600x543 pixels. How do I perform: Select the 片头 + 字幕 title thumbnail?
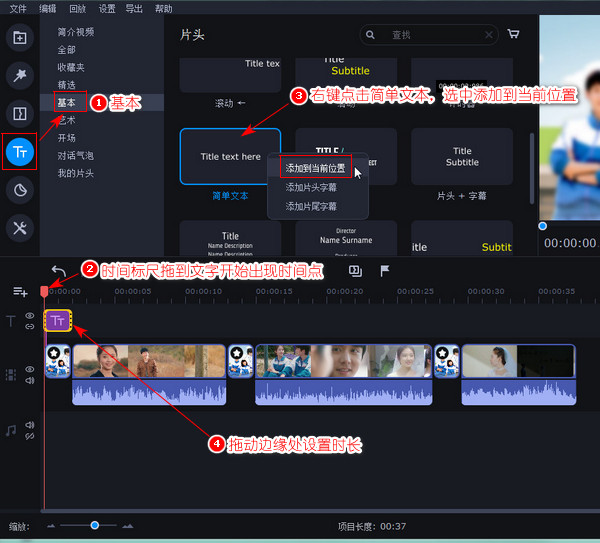pyautogui.click(x=462, y=157)
